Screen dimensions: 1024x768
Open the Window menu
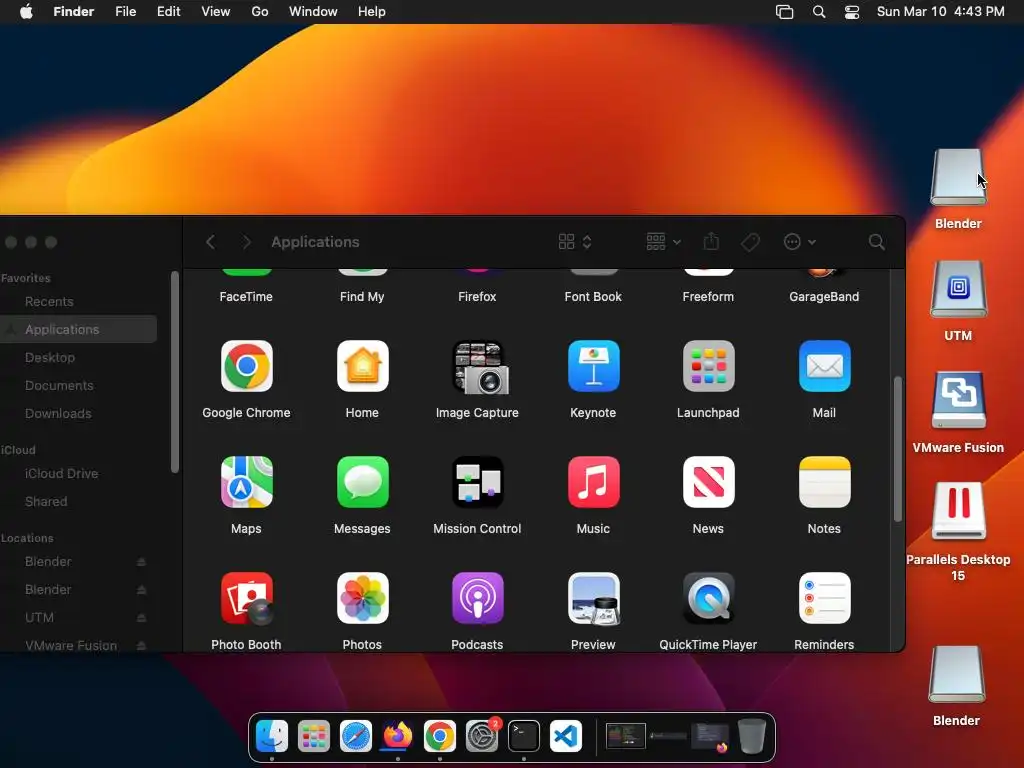tap(313, 12)
